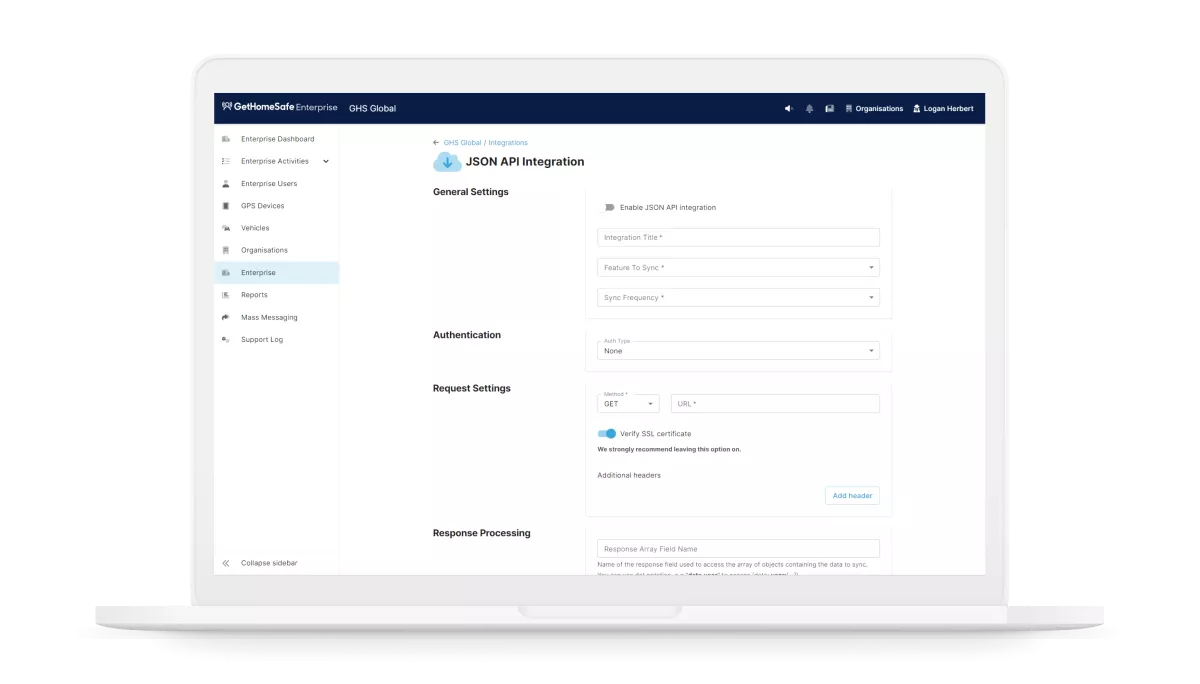Open the Auth Type dropdown
Image resolution: width=1200 pixels, height=684 pixels.
point(738,350)
